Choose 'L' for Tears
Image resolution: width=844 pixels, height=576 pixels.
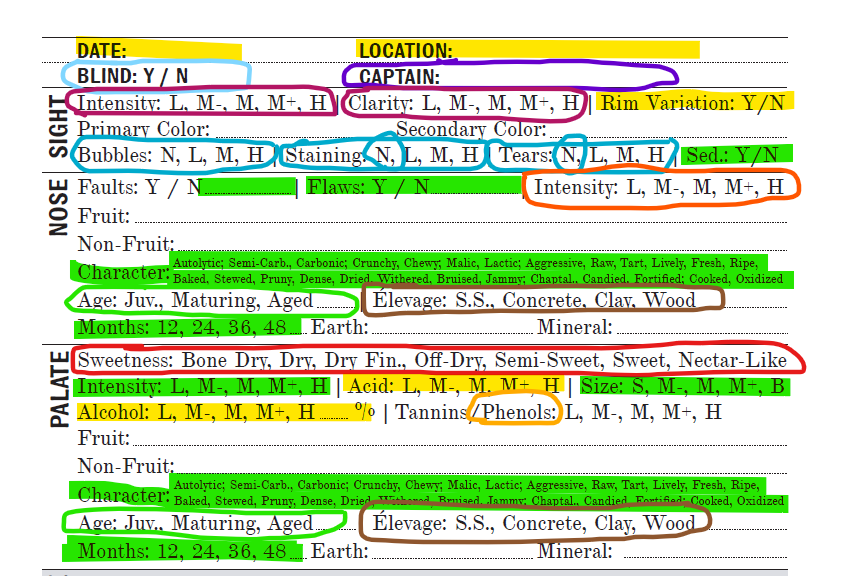pos(594,155)
